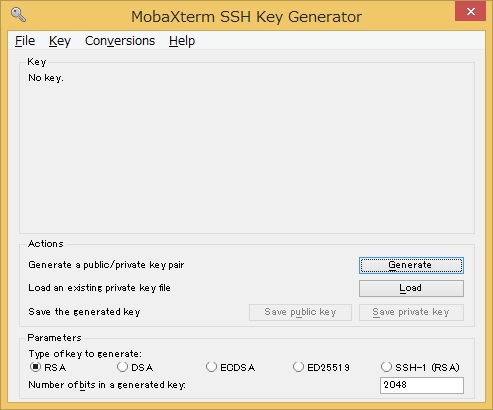Click the 'No key.' status text
Image resolution: width=493 pixels, height=410 pixels.
coord(46,78)
